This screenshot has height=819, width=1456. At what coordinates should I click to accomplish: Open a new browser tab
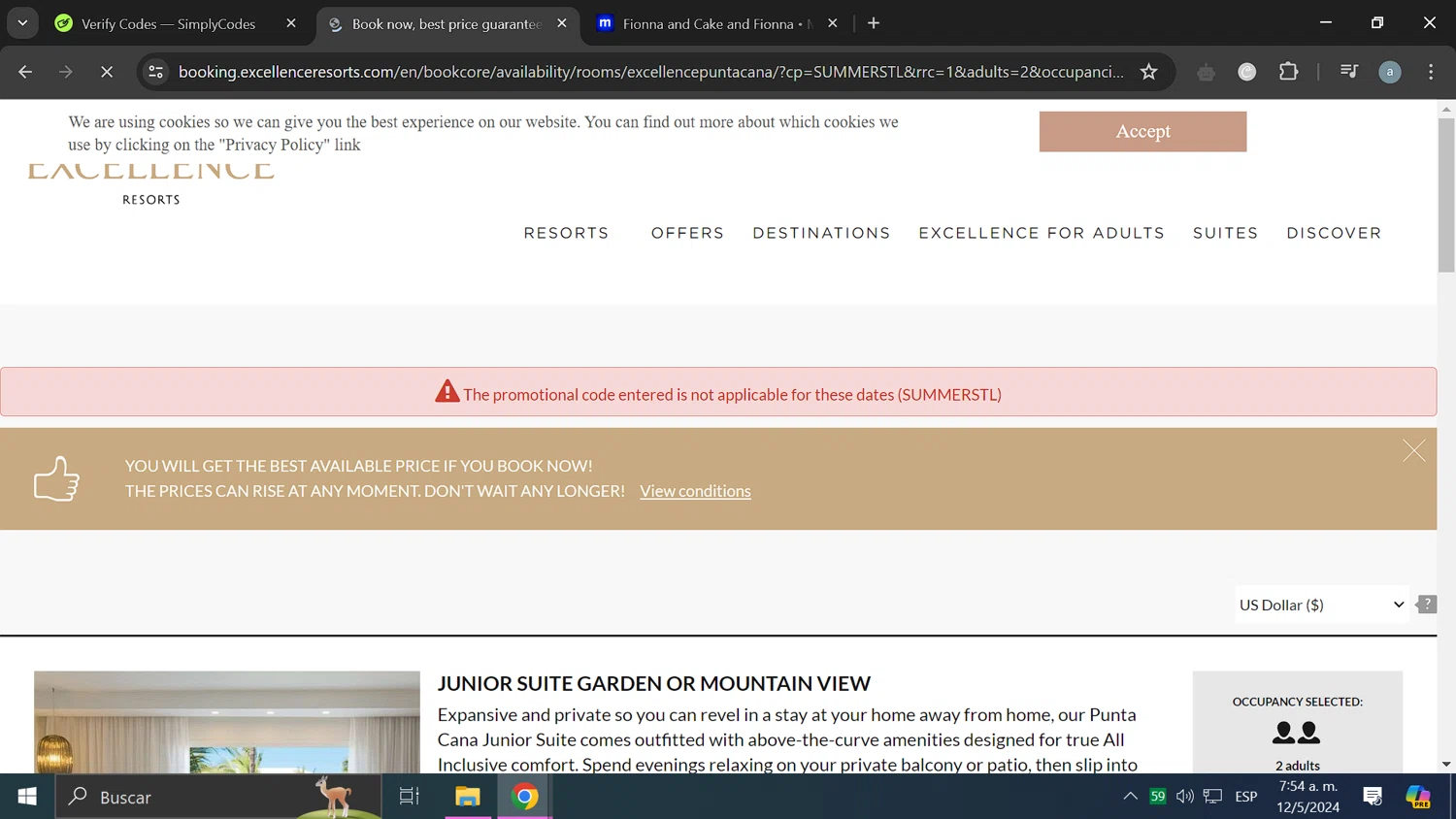point(874,23)
